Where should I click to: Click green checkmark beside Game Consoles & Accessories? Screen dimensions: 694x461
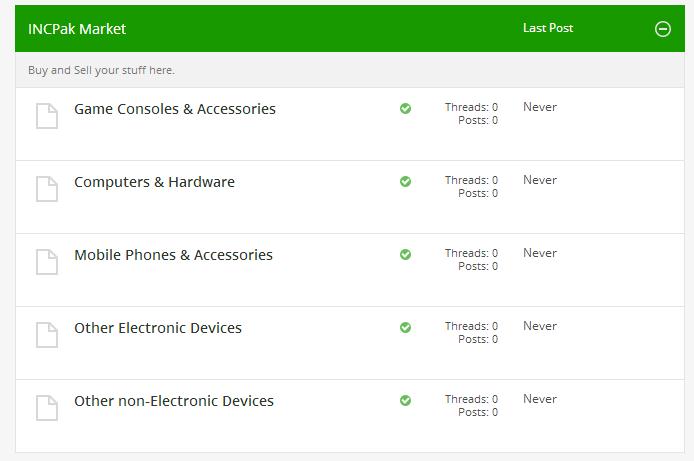point(405,108)
